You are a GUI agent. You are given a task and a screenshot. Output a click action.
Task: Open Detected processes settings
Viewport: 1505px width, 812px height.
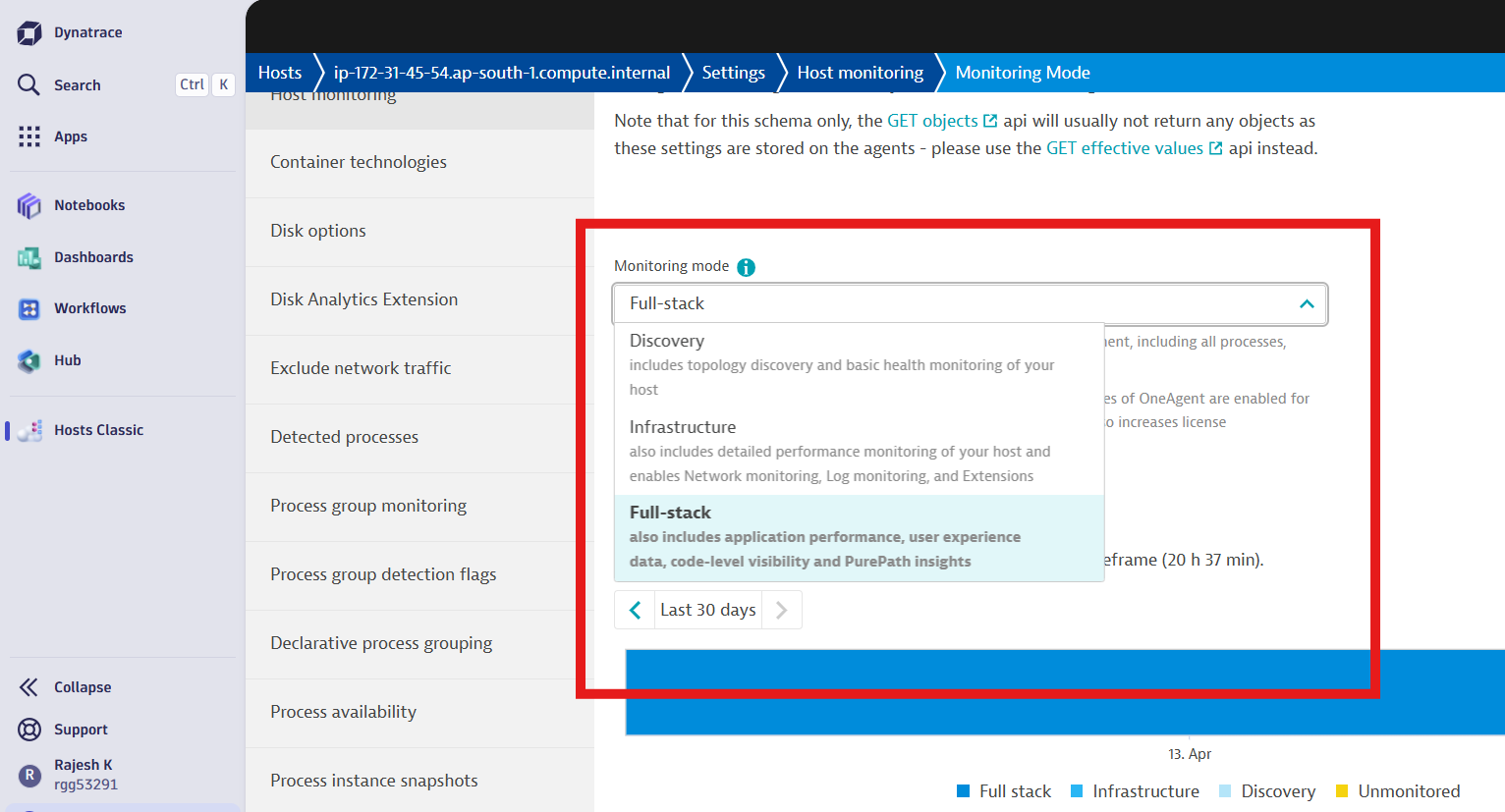click(x=419, y=437)
